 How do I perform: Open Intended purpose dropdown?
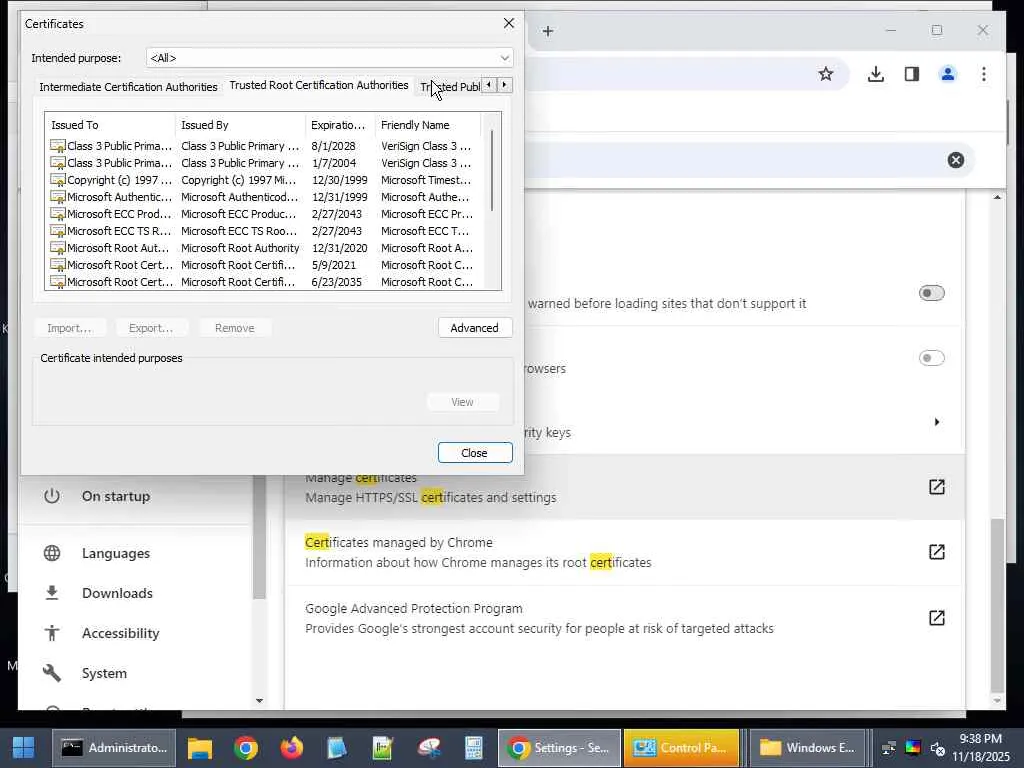[329, 57]
